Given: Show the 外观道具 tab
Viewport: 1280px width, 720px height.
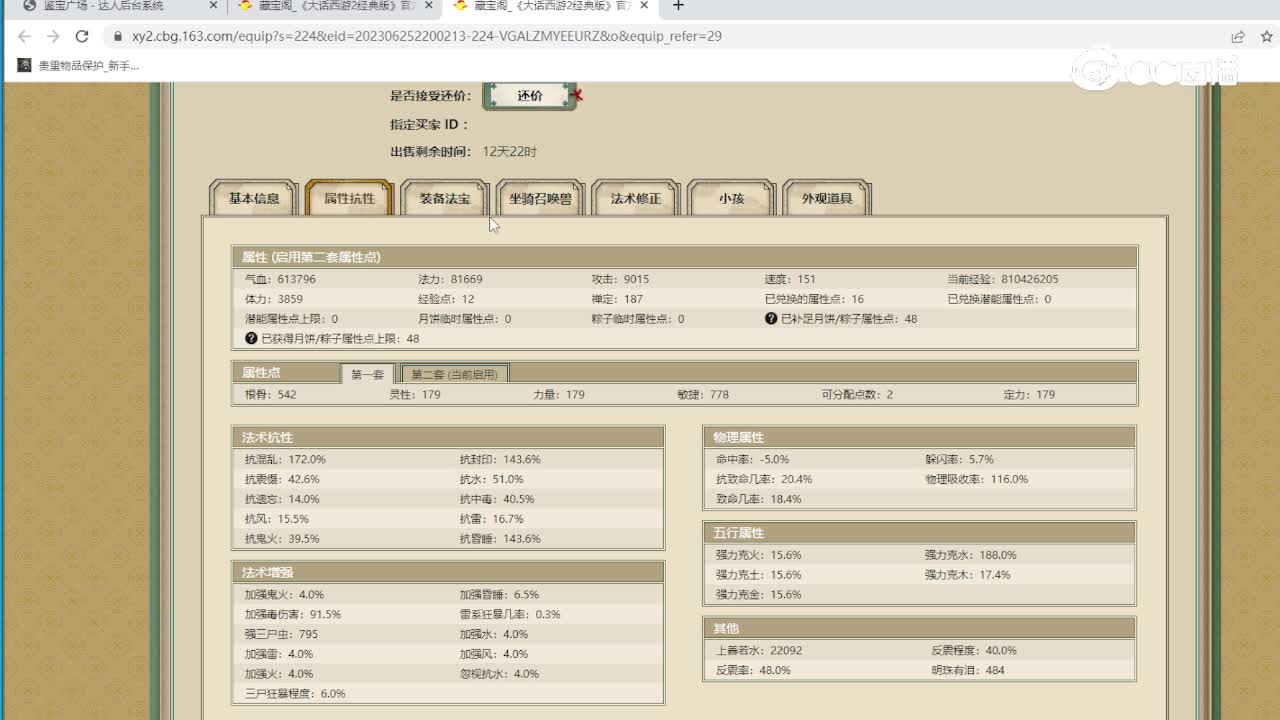Looking at the screenshot, I should click(x=827, y=198).
